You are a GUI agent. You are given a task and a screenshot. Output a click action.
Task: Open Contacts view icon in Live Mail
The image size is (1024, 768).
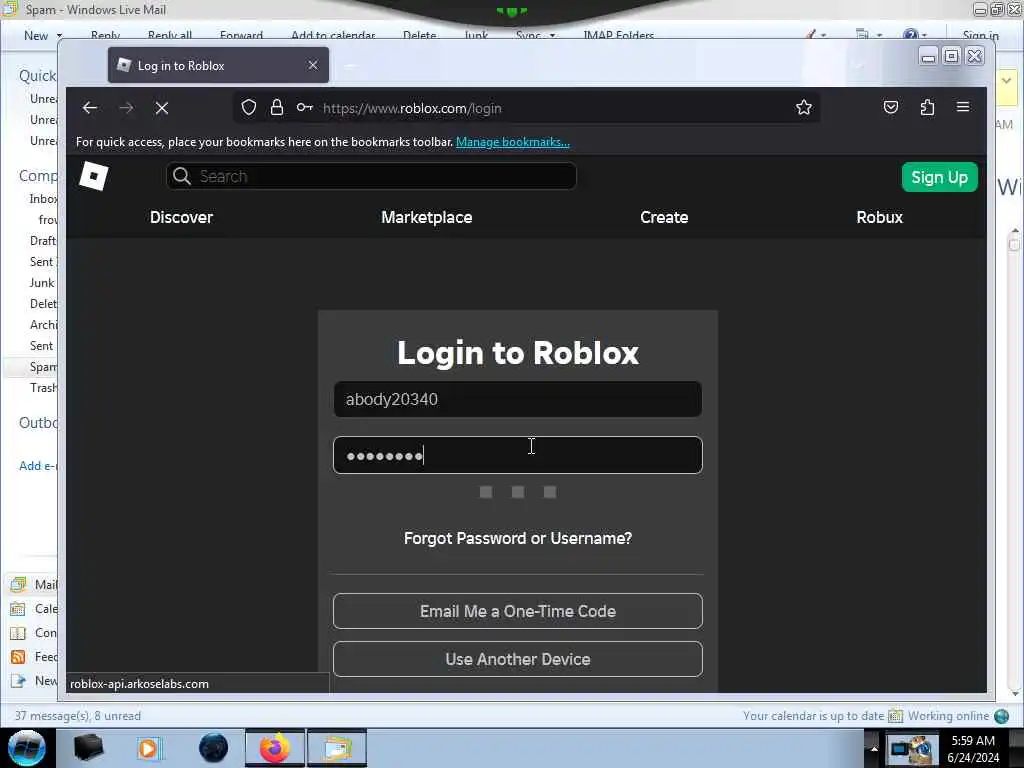(18, 633)
